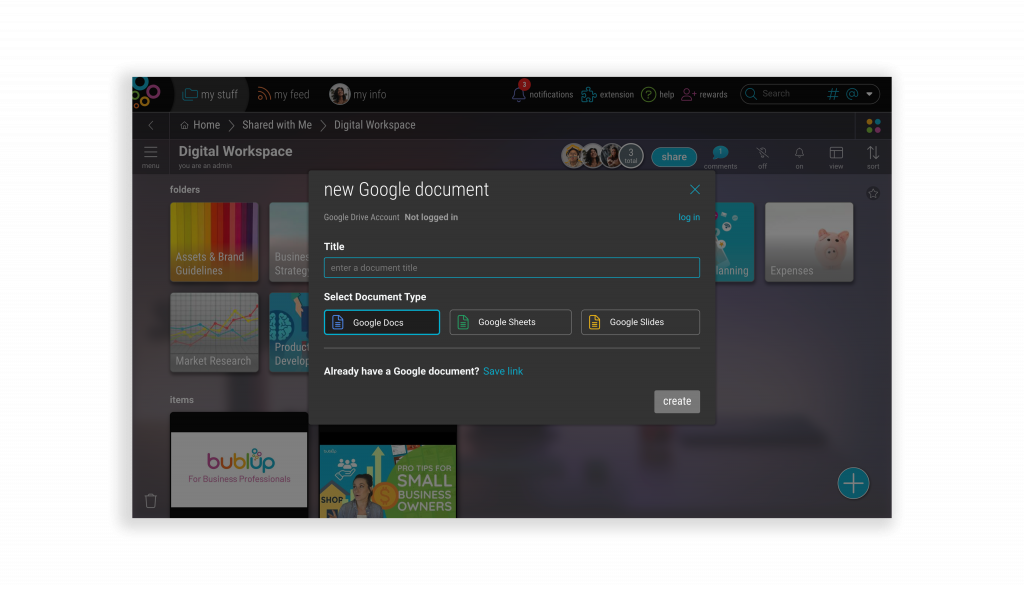
Task: Click the document title input field
Action: tap(511, 268)
